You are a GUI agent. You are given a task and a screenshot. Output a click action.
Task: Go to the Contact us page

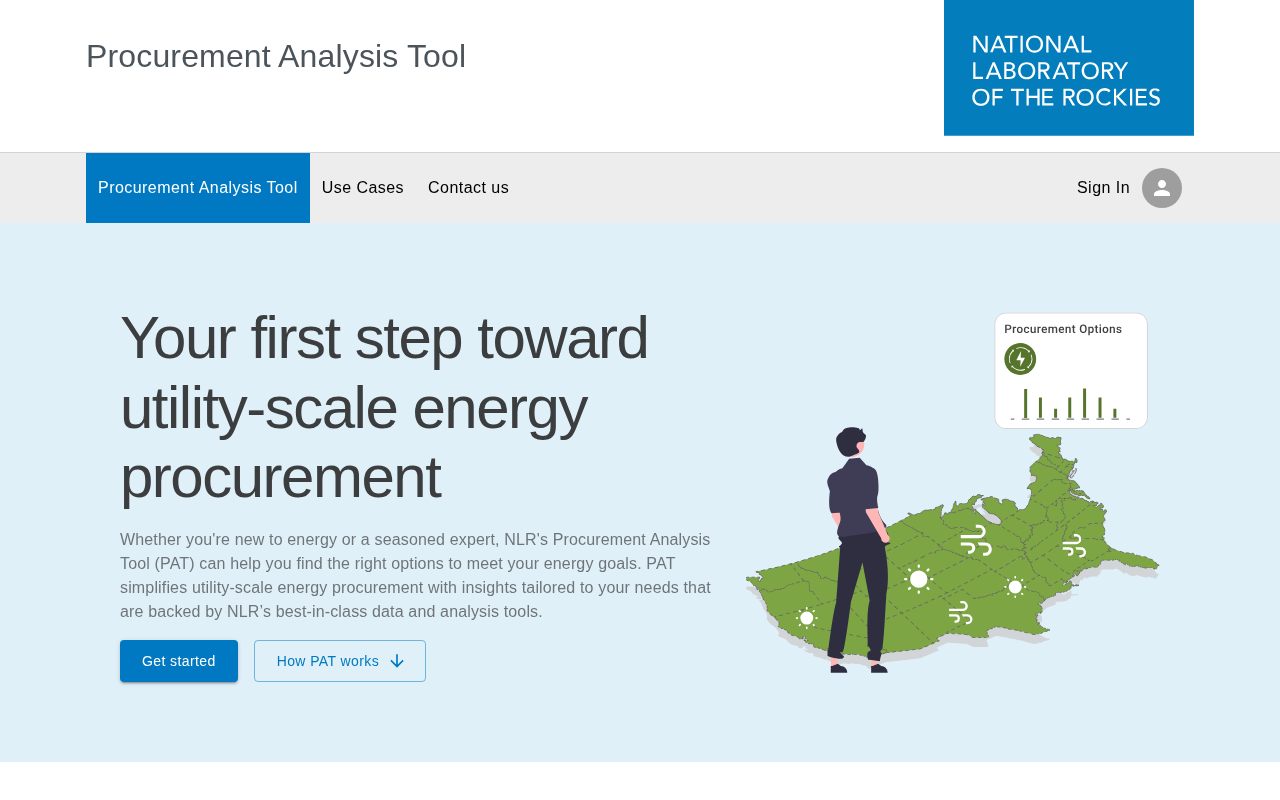(468, 188)
